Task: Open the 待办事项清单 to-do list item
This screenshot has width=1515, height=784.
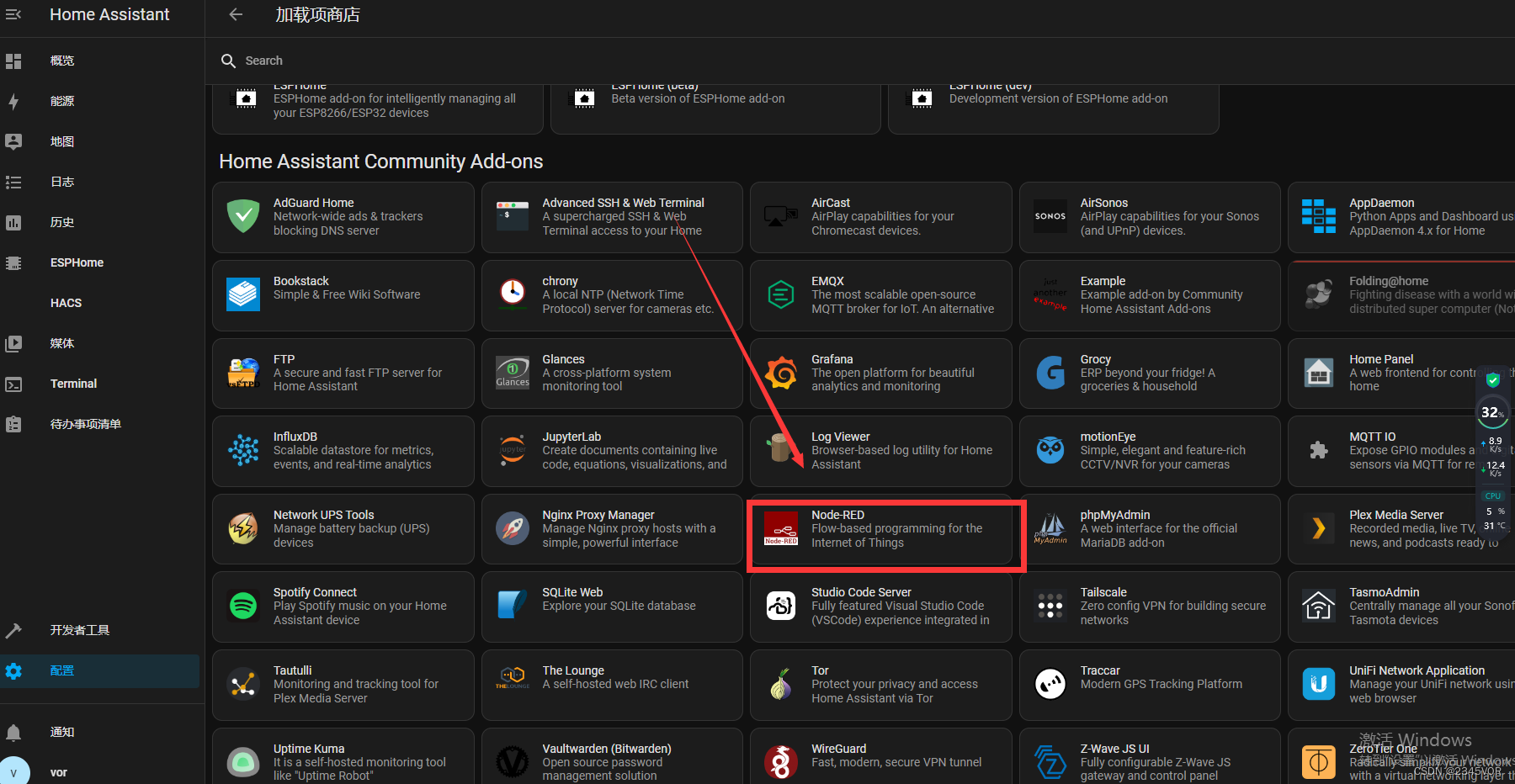Action: pos(101,424)
